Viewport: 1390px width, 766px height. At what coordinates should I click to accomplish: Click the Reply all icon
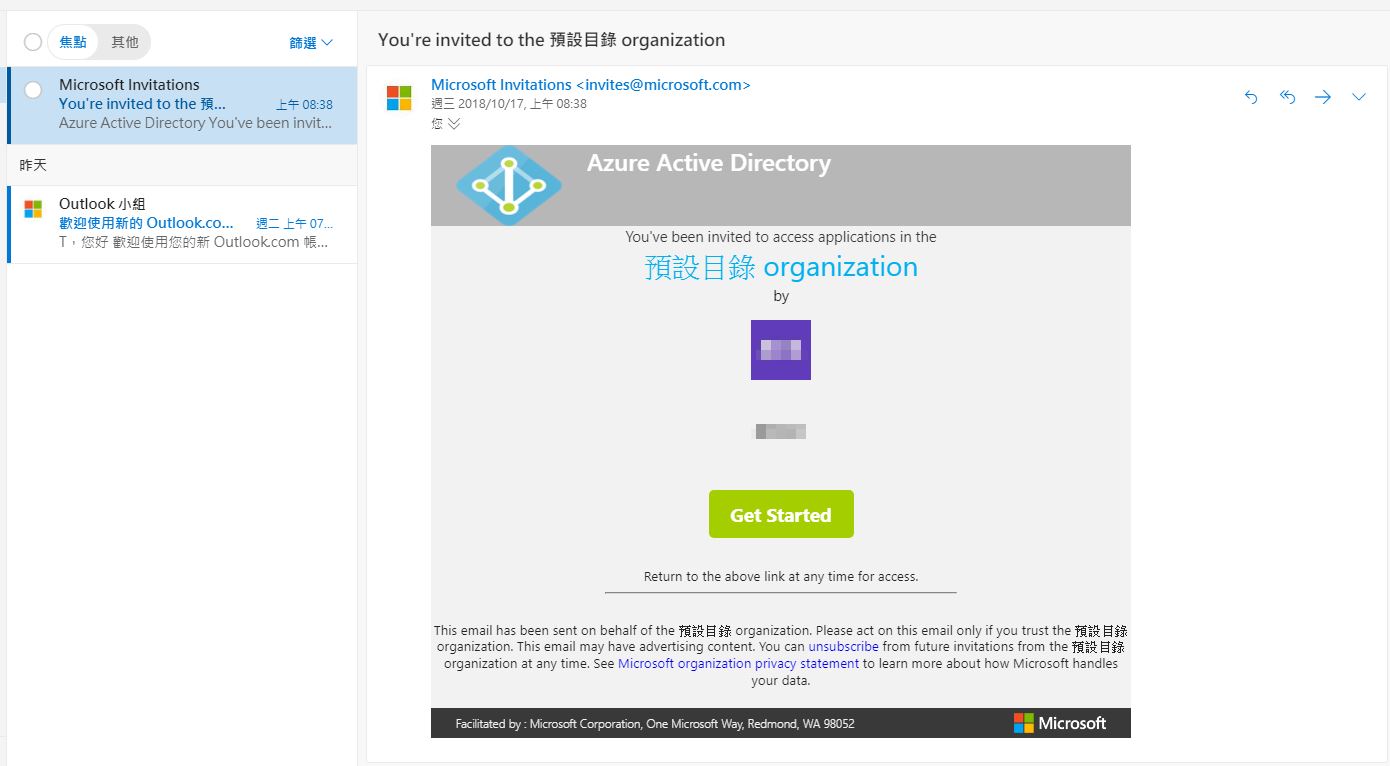pos(1287,97)
